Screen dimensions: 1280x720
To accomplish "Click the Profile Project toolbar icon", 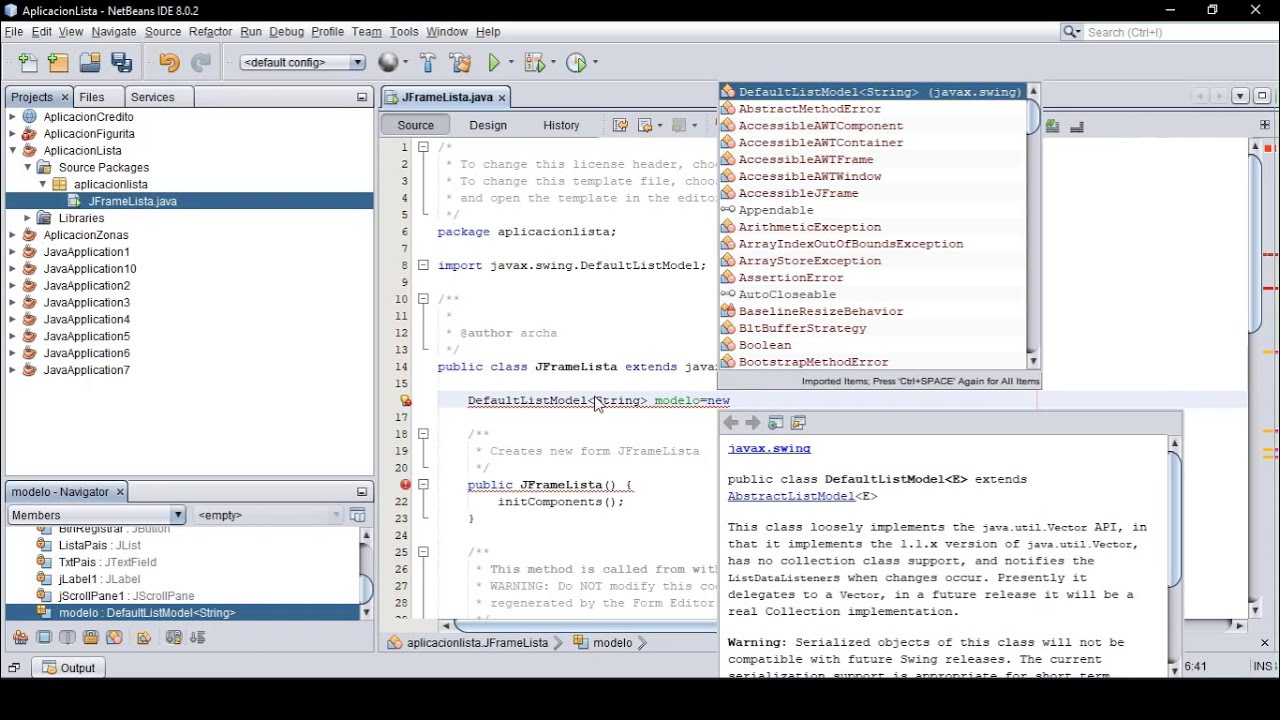I will pos(576,63).
